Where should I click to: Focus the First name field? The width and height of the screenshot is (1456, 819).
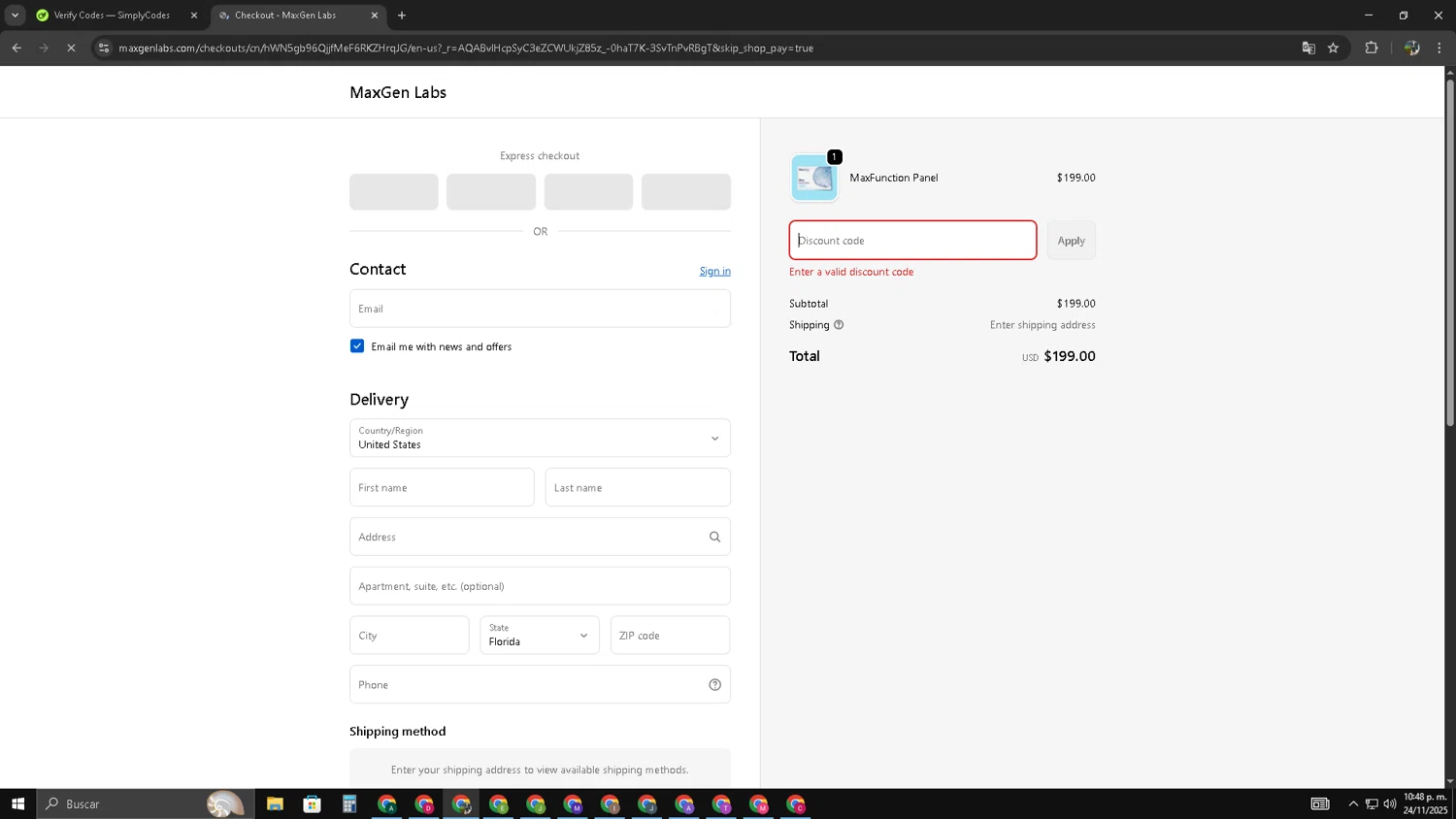[442, 487]
